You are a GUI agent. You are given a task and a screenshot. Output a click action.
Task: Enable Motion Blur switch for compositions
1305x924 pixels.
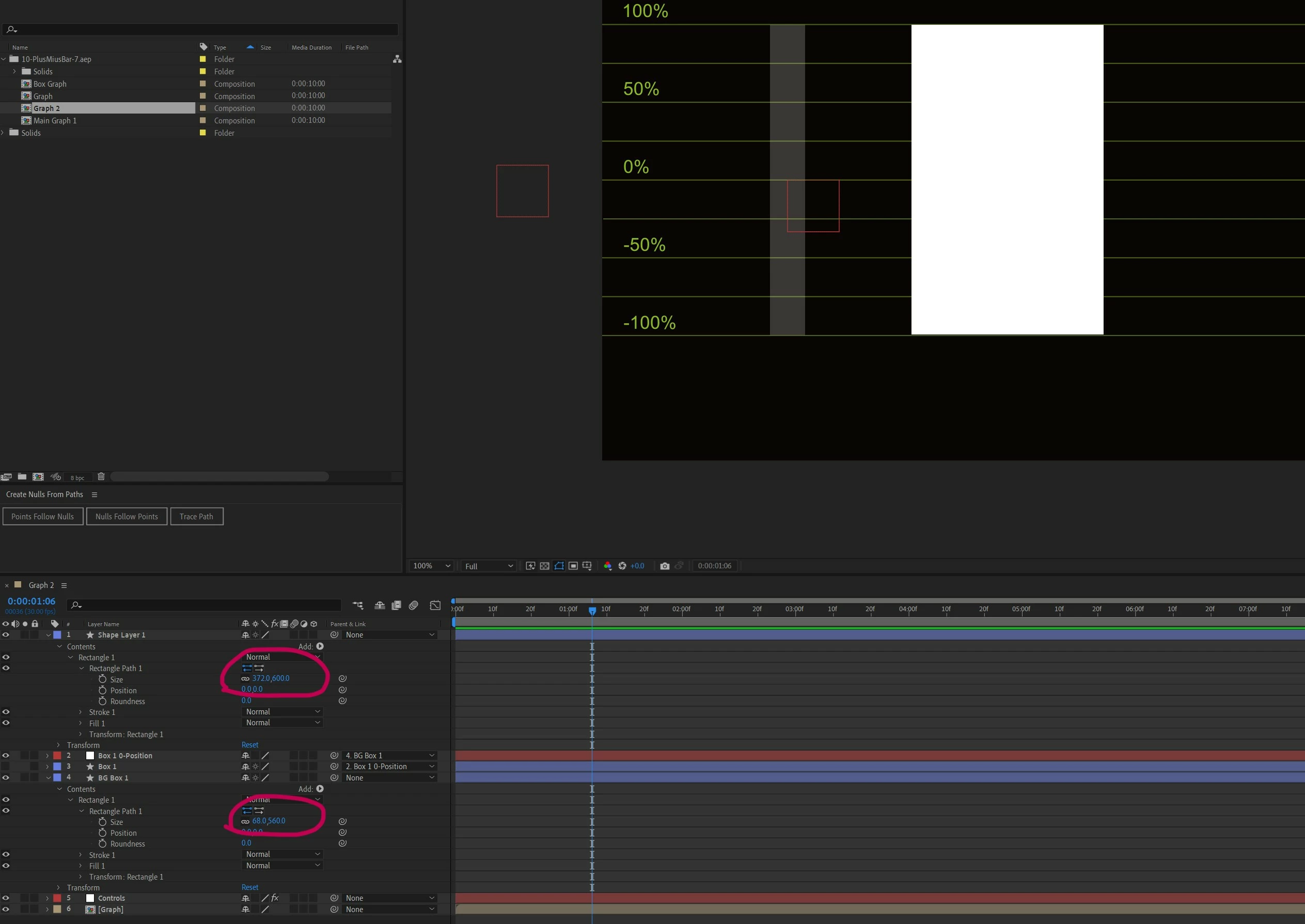tap(414, 606)
